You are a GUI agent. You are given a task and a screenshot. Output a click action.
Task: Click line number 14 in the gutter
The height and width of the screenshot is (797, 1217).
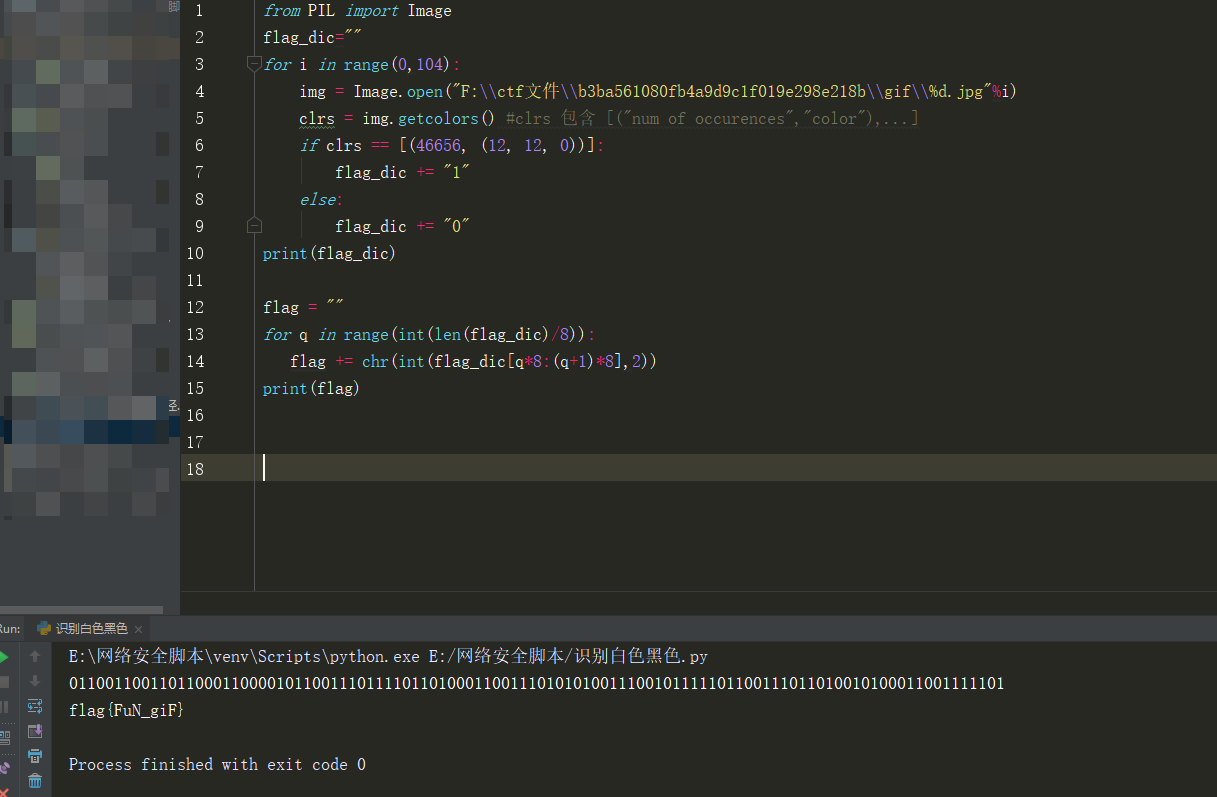click(x=194, y=362)
